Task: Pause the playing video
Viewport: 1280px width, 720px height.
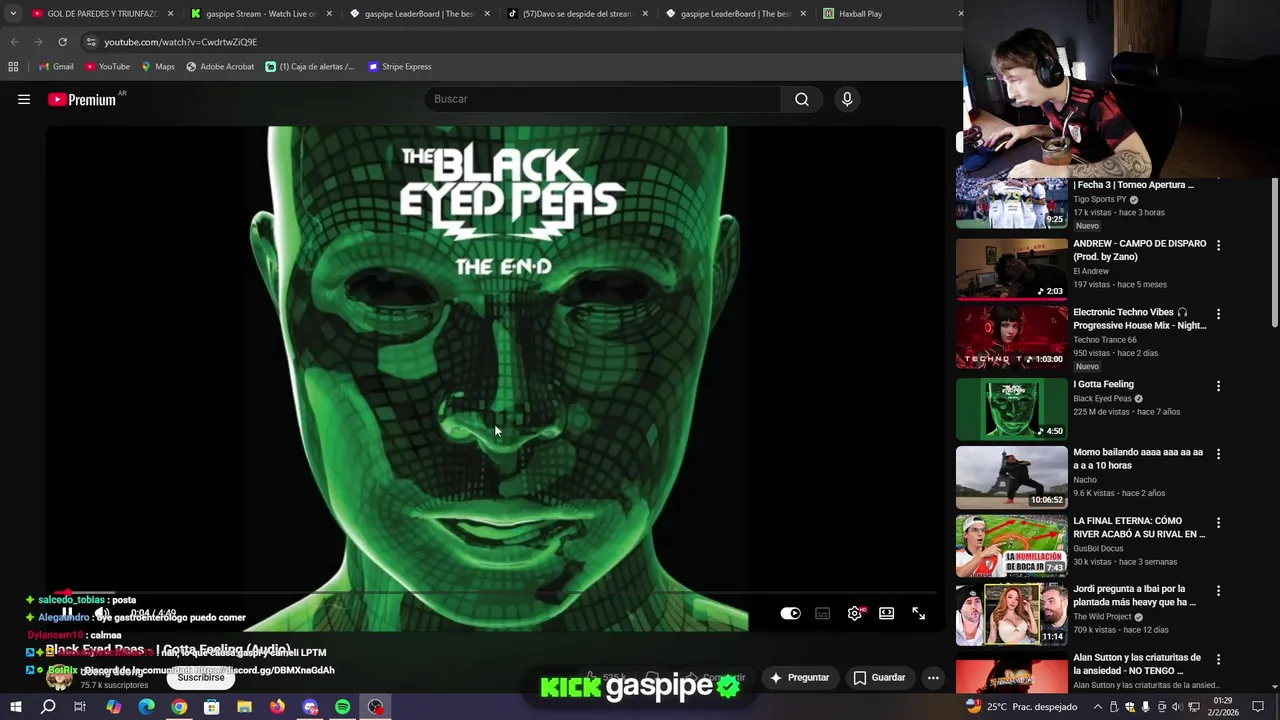Action: [67, 613]
